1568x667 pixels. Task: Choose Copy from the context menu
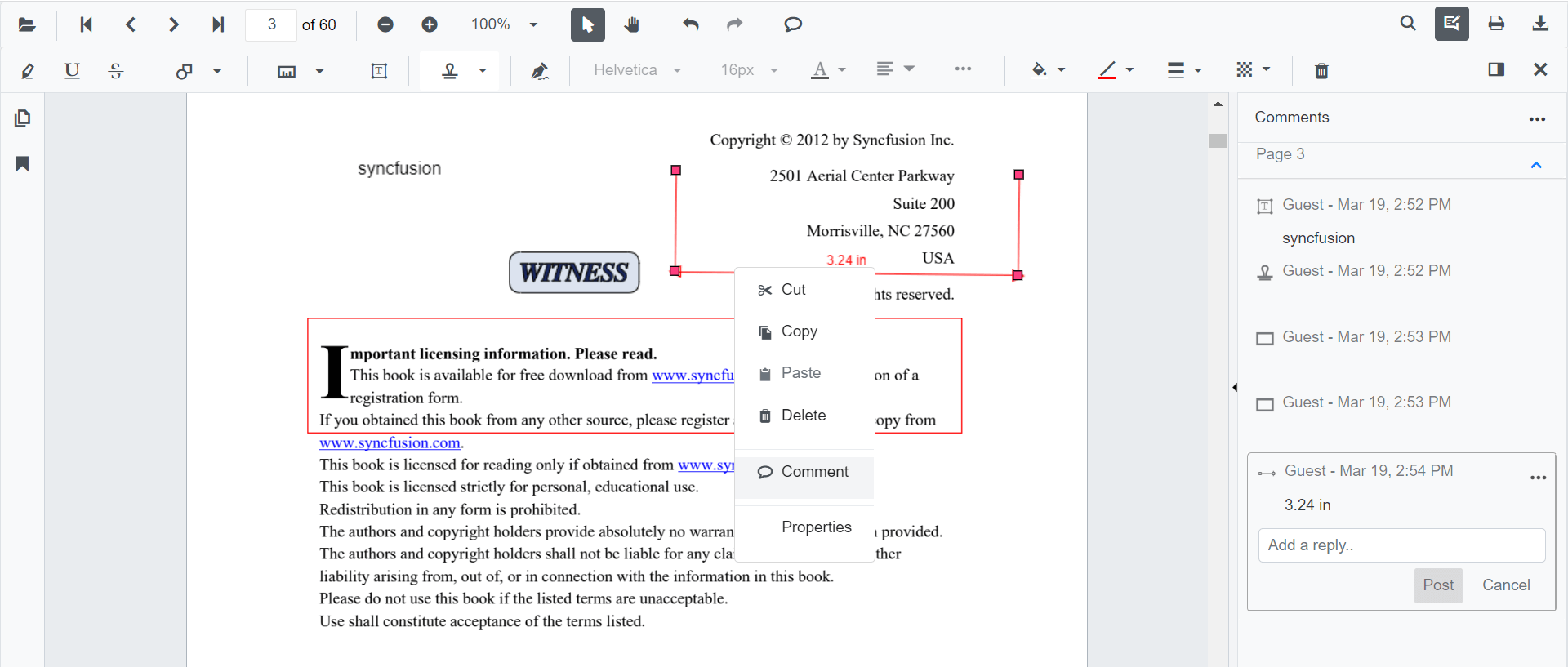point(804,331)
